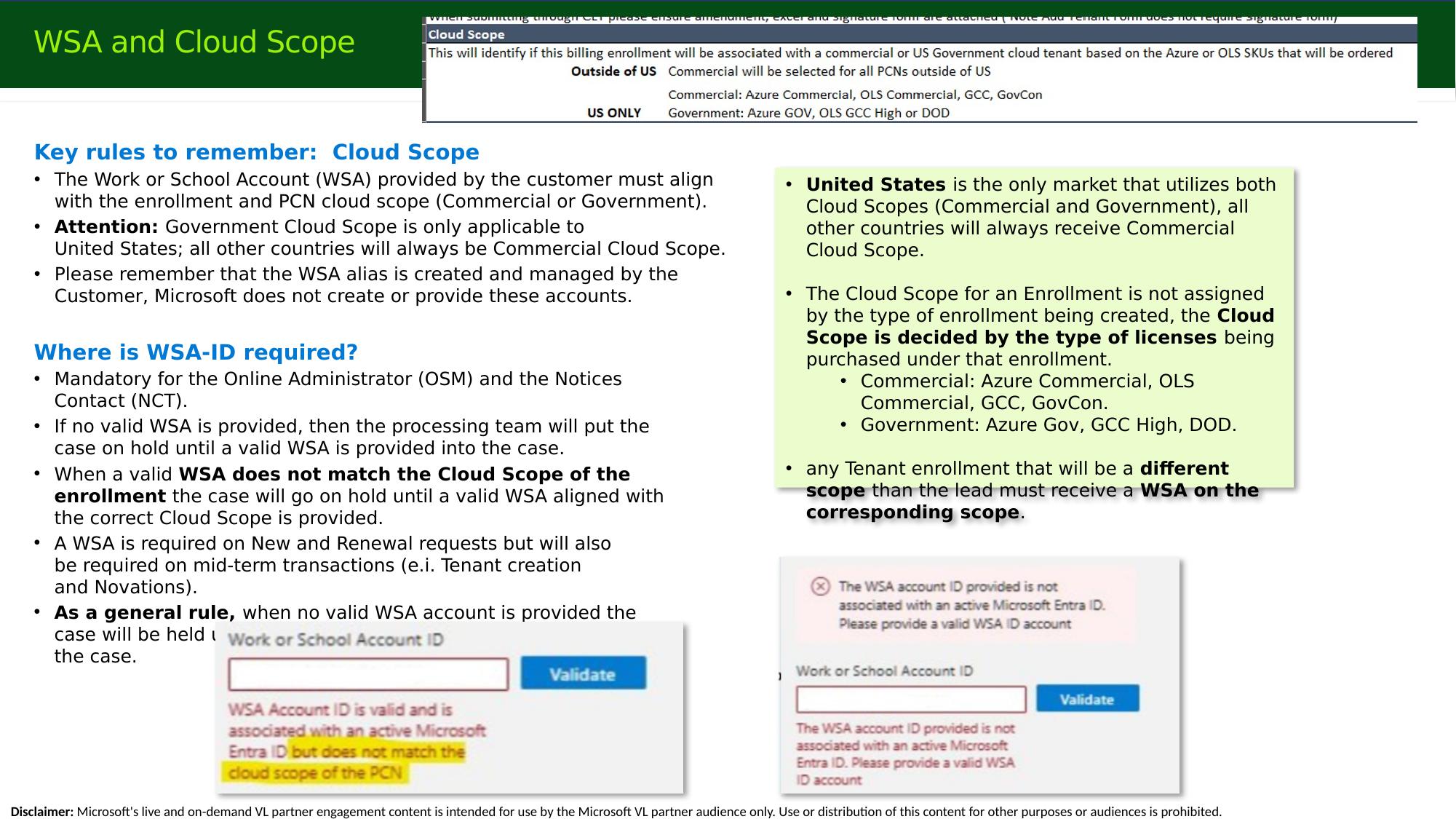Click the 'Cloud Scope' table header row
This screenshot has height=819, width=1456.
(921, 34)
